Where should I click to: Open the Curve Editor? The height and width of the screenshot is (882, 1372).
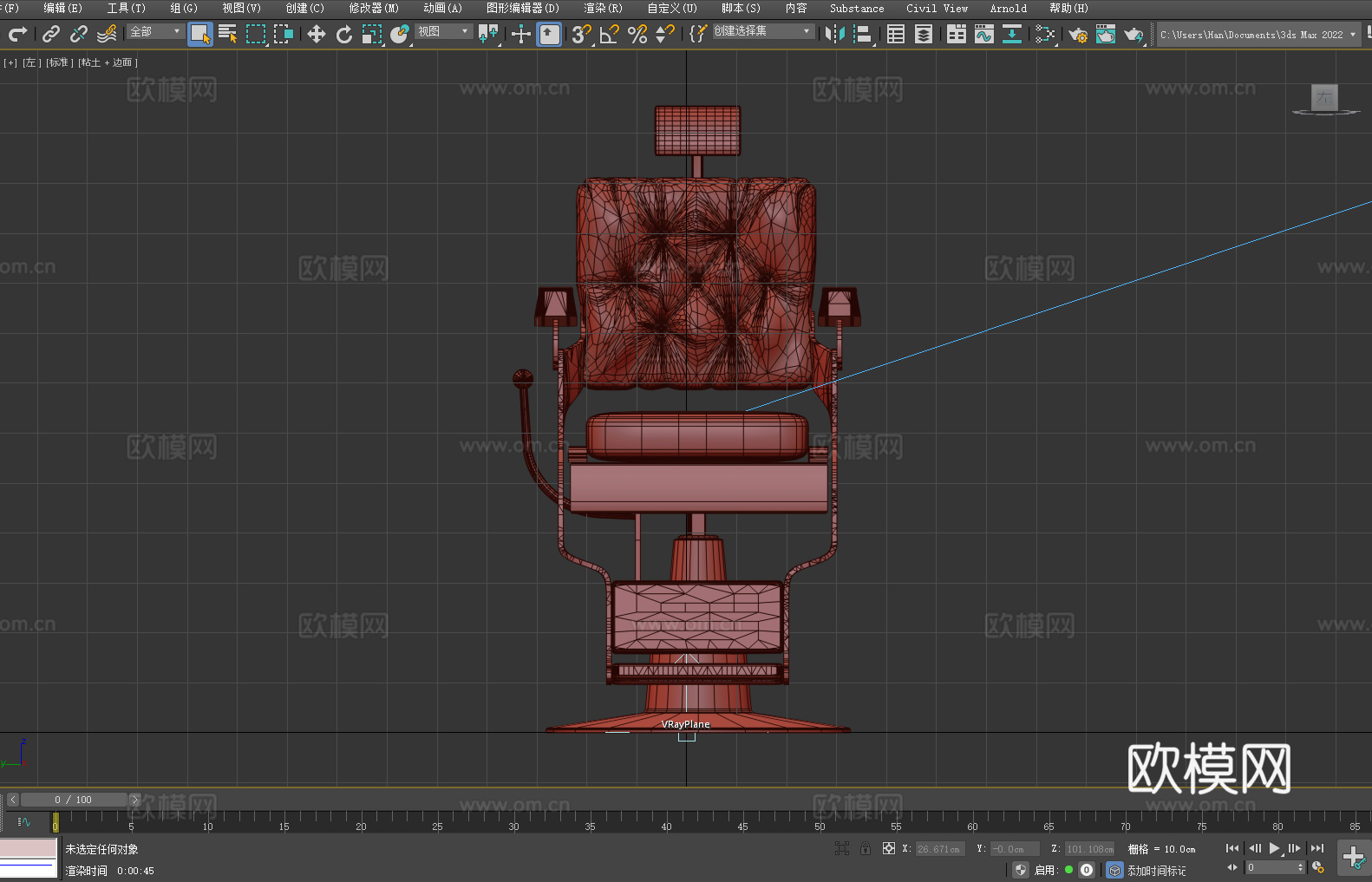click(984, 34)
